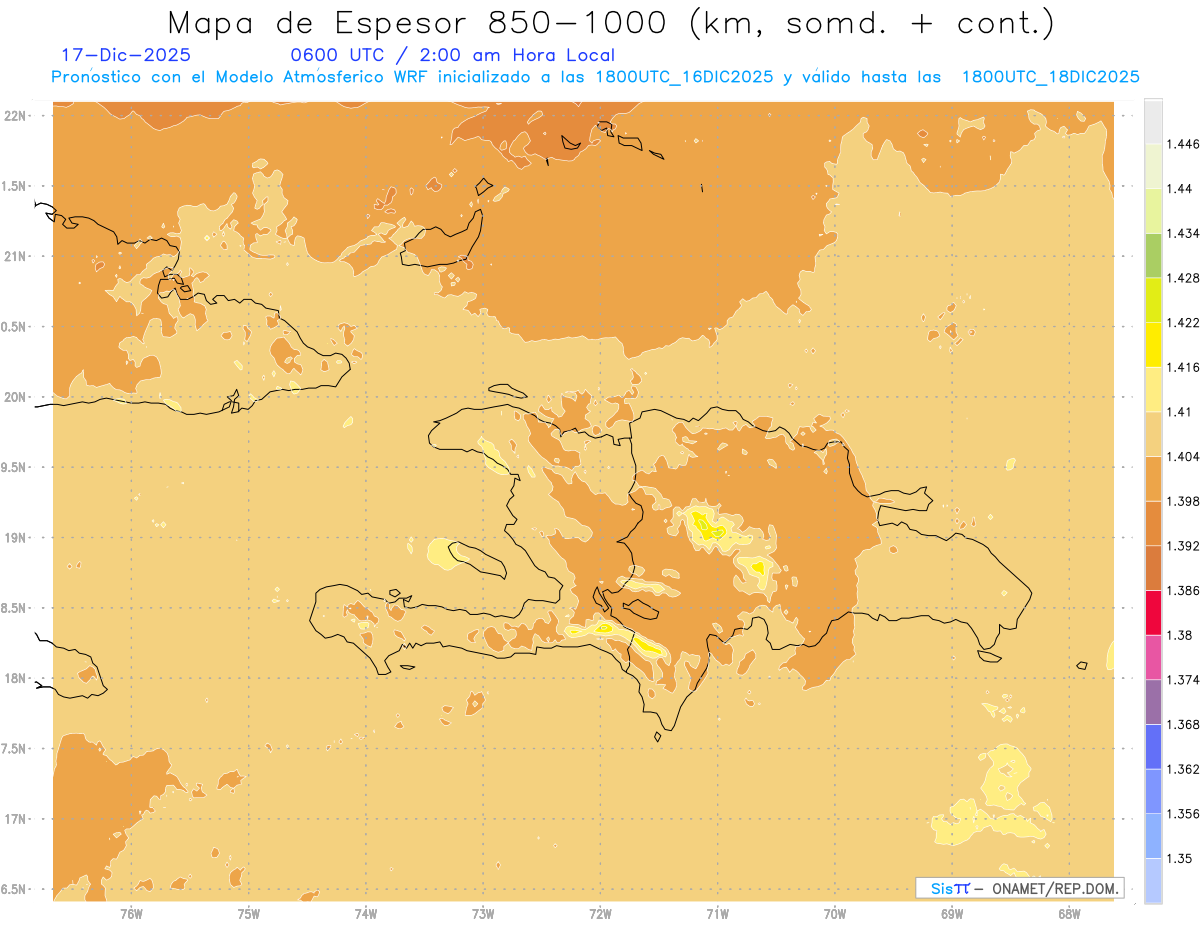Click the '19N' latitude label
Viewport: 1200px width, 927px height.
pos(17,538)
